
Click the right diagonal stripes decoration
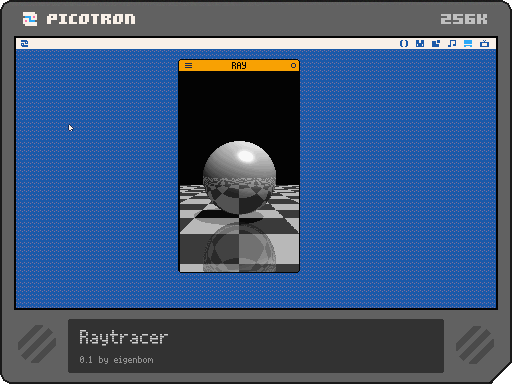point(475,345)
